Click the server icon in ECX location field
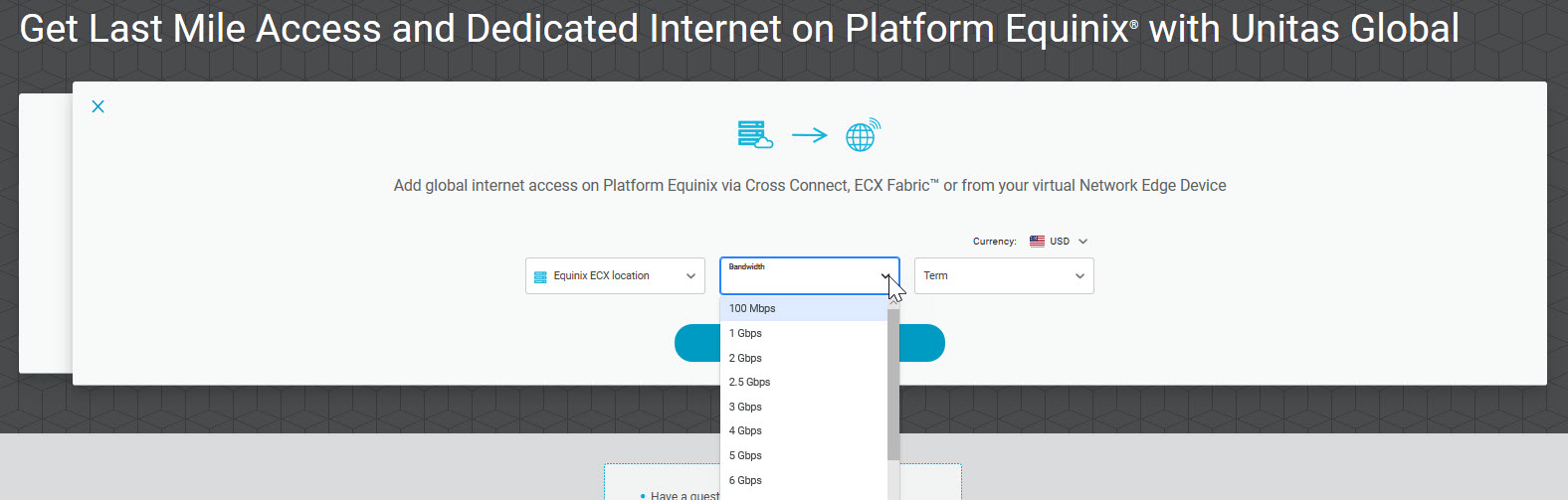 (540, 277)
